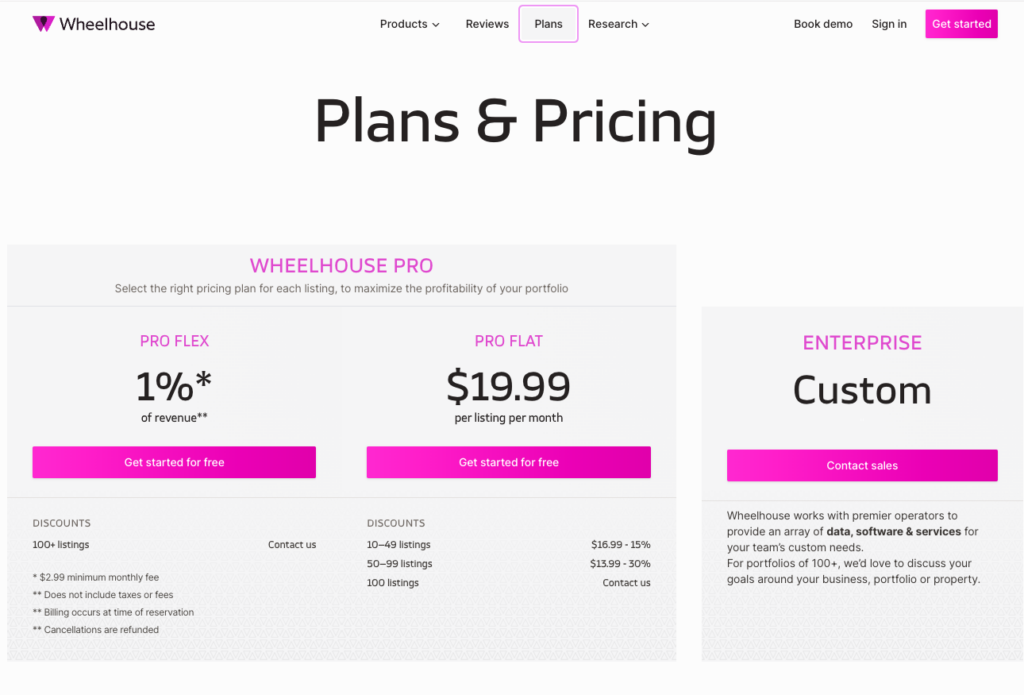Click Contact us for 100 listings Pro Flat

pyautogui.click(x=626, y=583)
